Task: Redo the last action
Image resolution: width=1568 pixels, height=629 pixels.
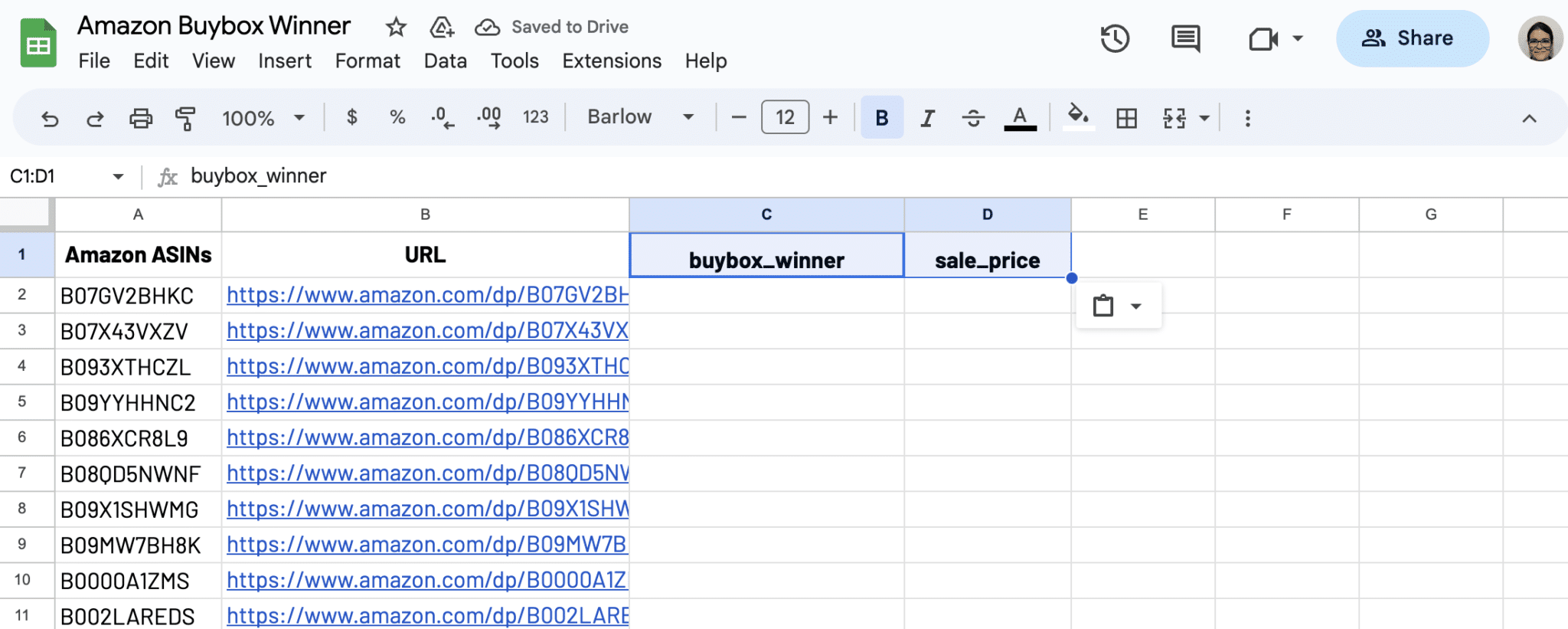Action: (95, 118)
